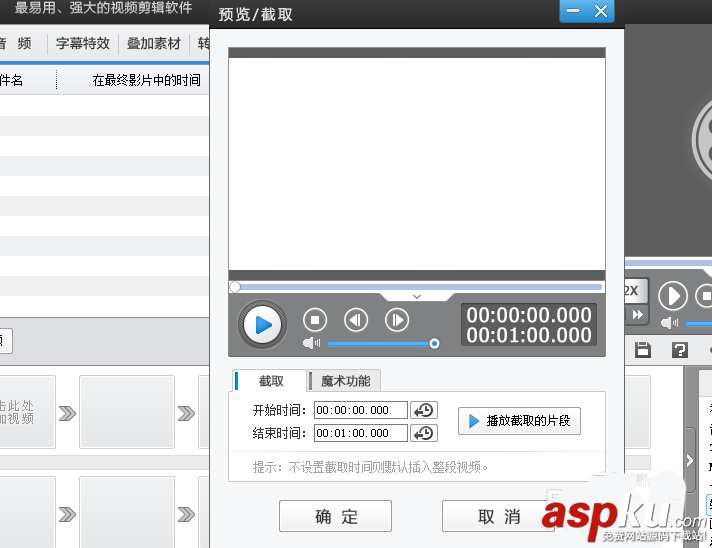712x548 pixels.
Task: Collapse the player controls with the chevron
Action: click(x=417, y=296)
